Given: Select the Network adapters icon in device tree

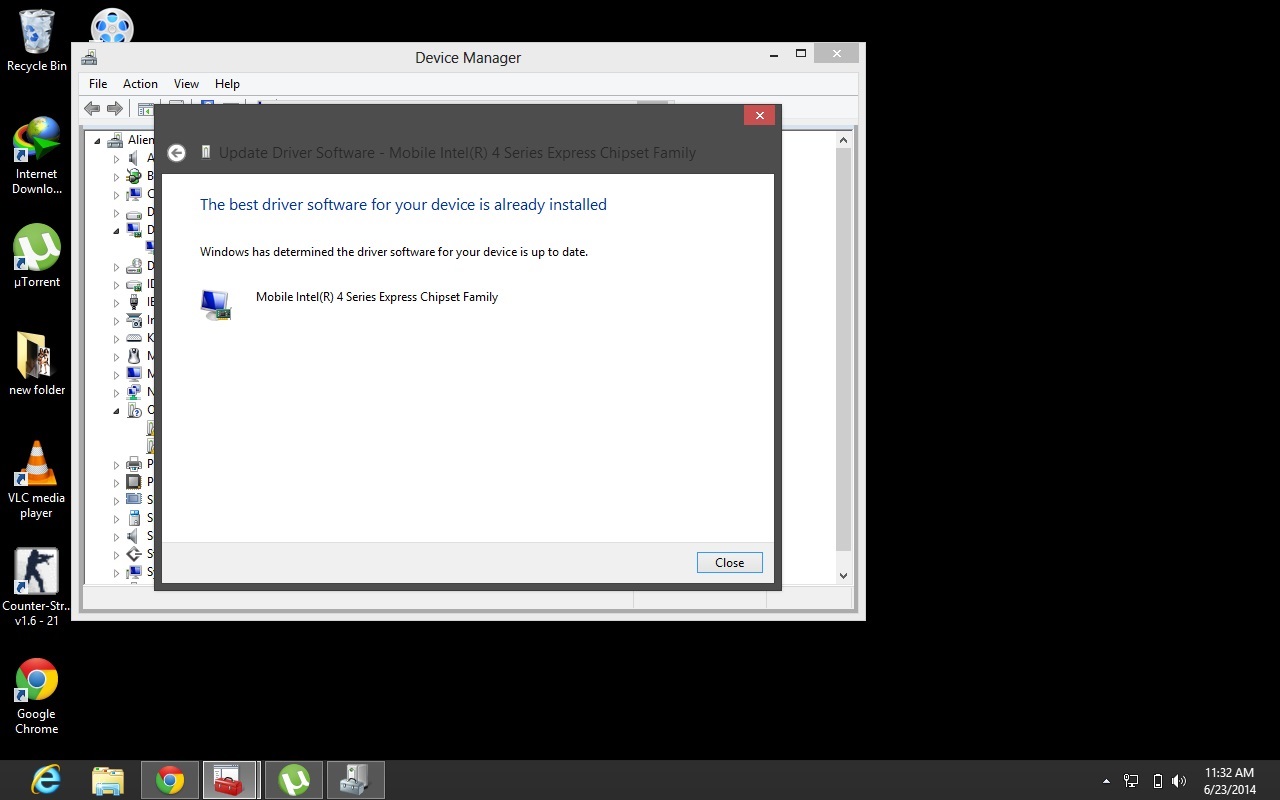Looking at the screenshot, I should 133,392.
